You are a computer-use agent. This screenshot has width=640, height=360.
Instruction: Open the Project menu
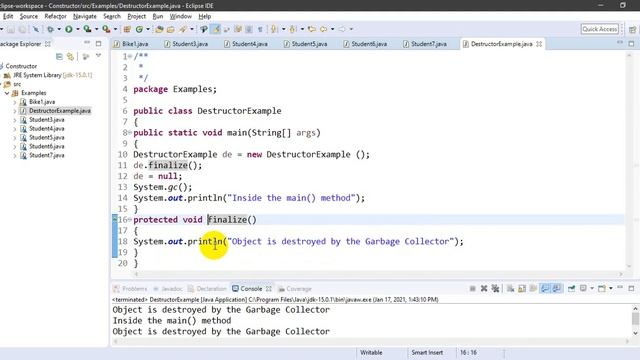tap(136, 16)
